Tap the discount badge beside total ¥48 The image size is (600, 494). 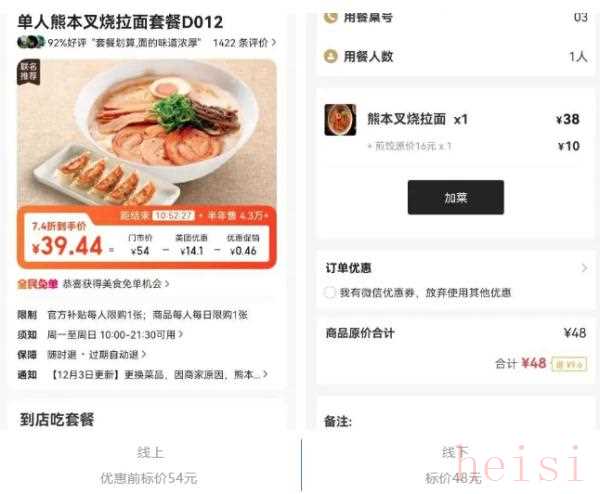click(569, 364)
